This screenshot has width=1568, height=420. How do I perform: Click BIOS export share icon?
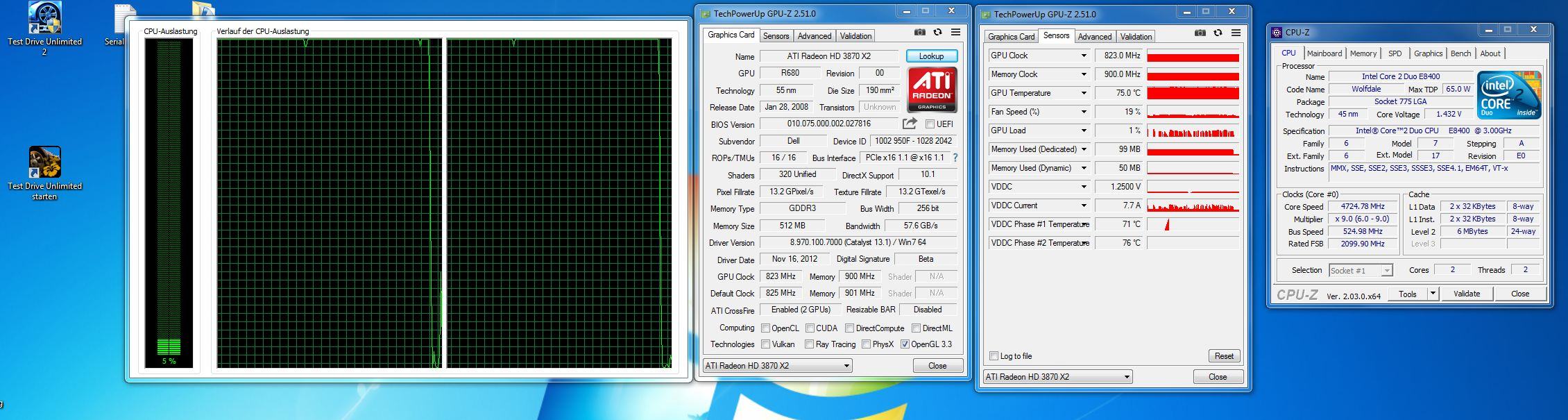[x=910, y=124]
